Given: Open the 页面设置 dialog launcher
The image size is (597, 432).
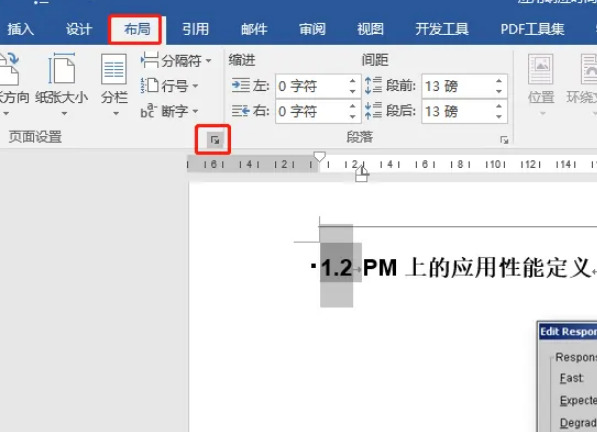Looking at the screenshot, I should point(215,140).
